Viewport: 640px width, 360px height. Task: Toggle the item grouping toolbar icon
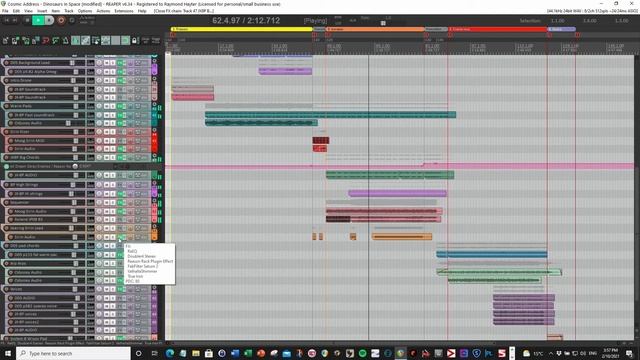(x=85, y=40)
